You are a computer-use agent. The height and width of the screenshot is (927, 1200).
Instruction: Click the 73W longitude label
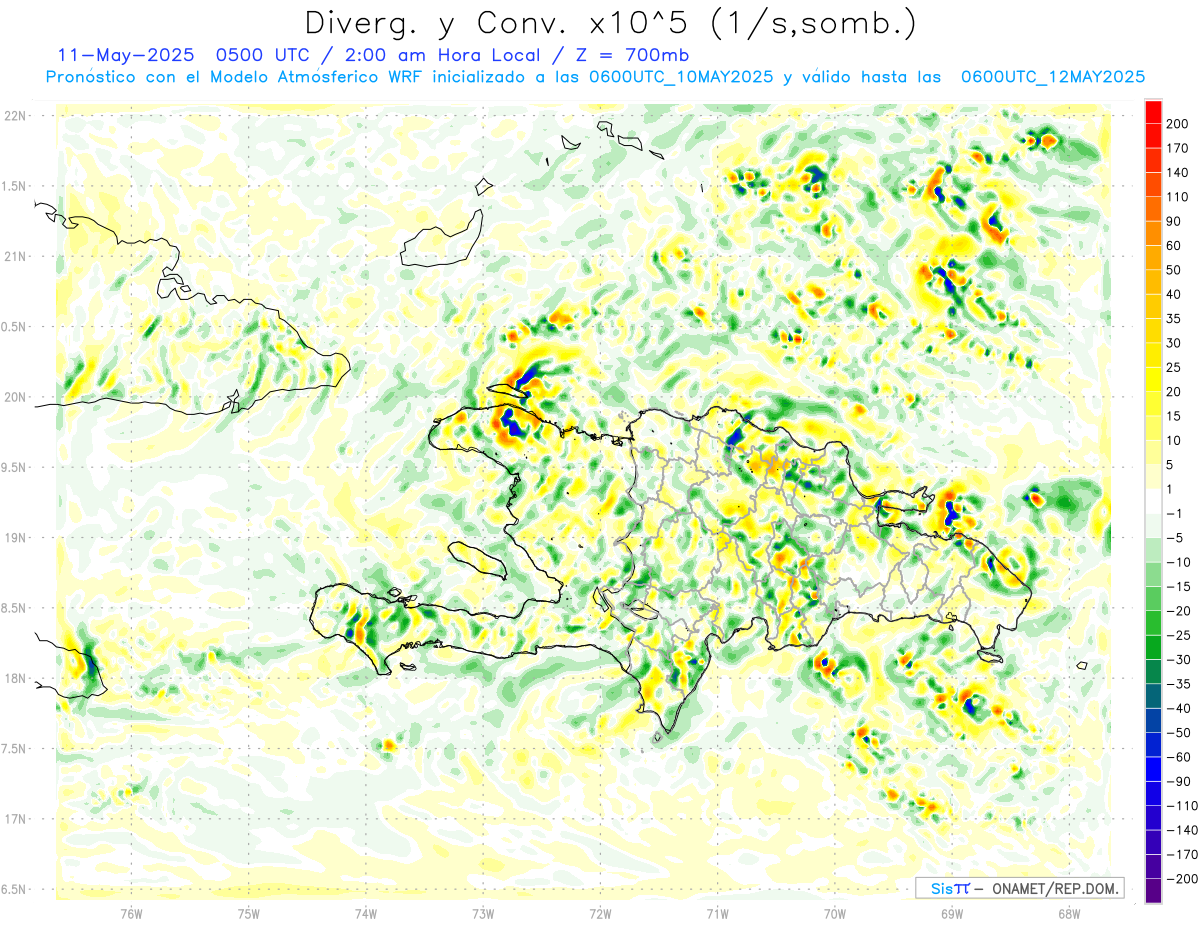483,913
